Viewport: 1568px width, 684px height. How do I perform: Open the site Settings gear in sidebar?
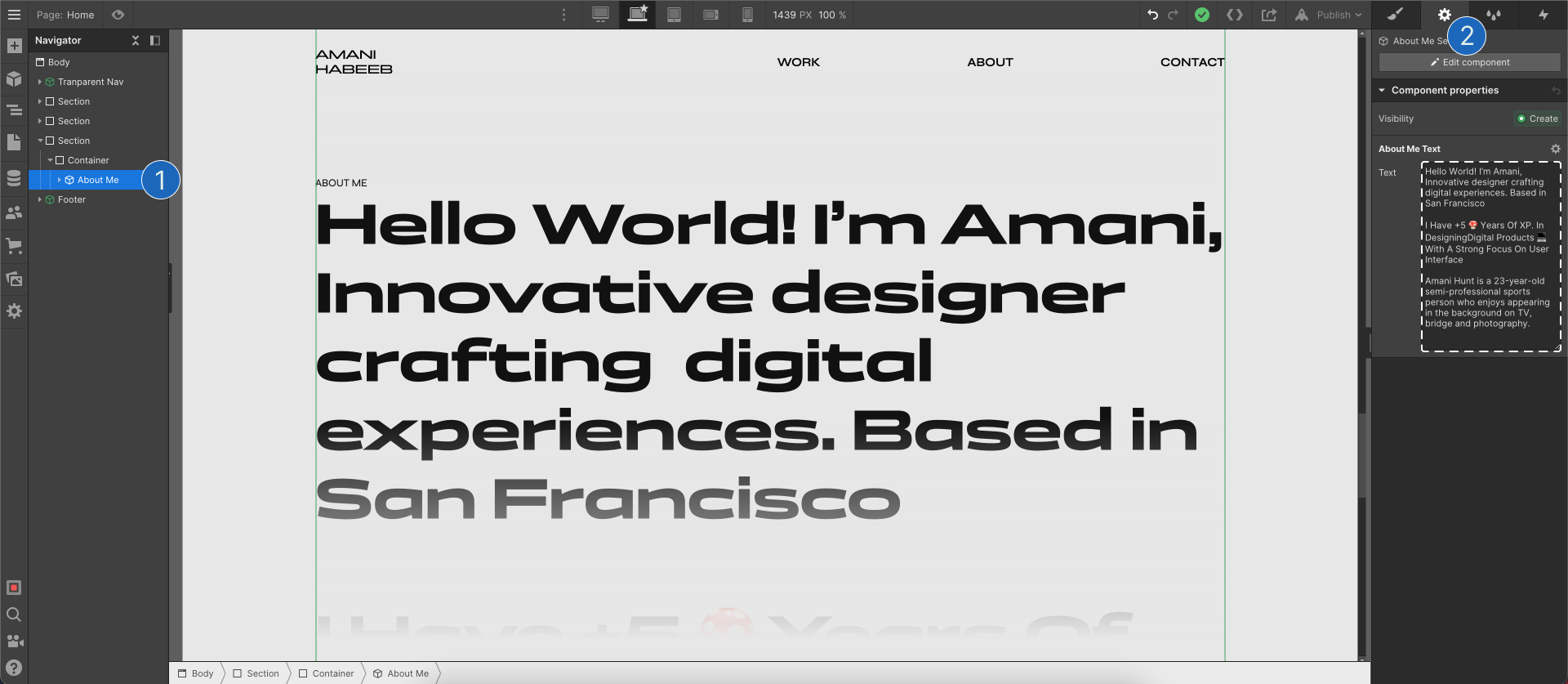(x=14, y=311)
